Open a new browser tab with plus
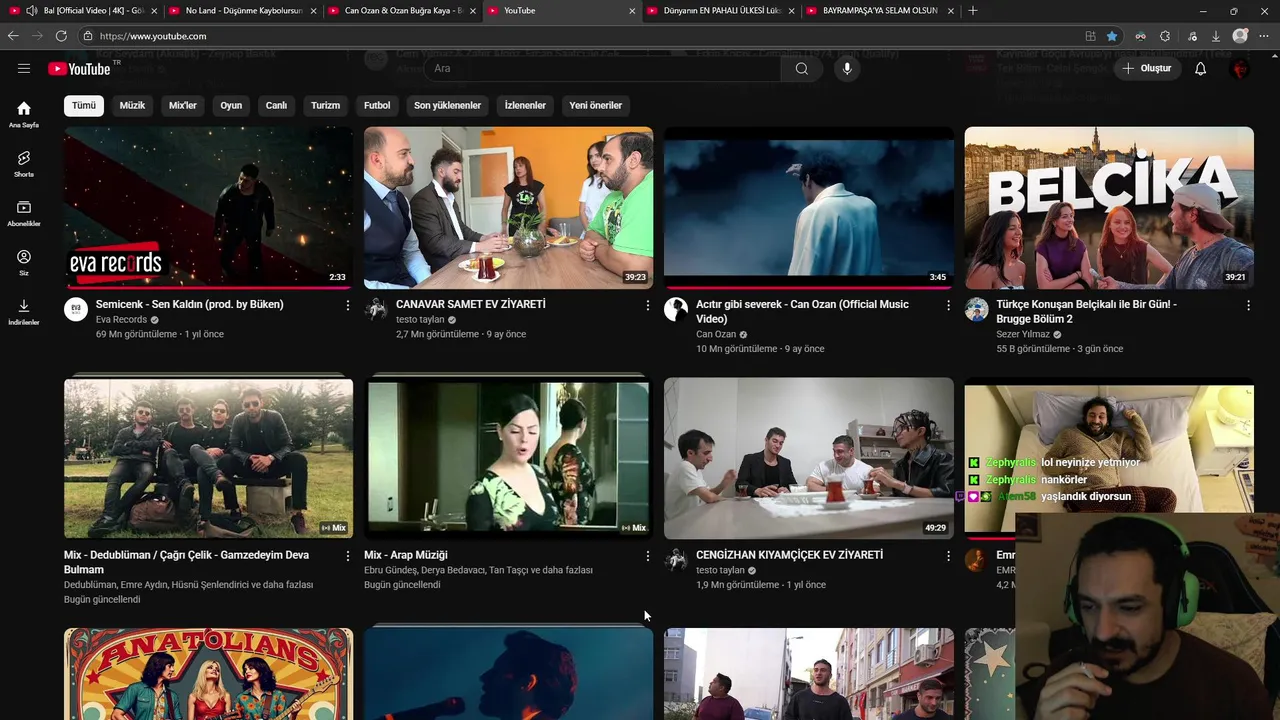 pos(973,11)
